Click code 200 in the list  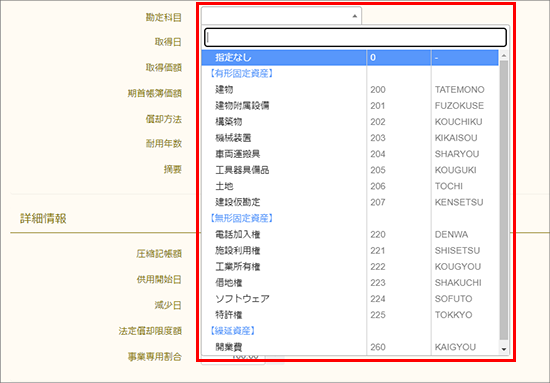(378, 90)
